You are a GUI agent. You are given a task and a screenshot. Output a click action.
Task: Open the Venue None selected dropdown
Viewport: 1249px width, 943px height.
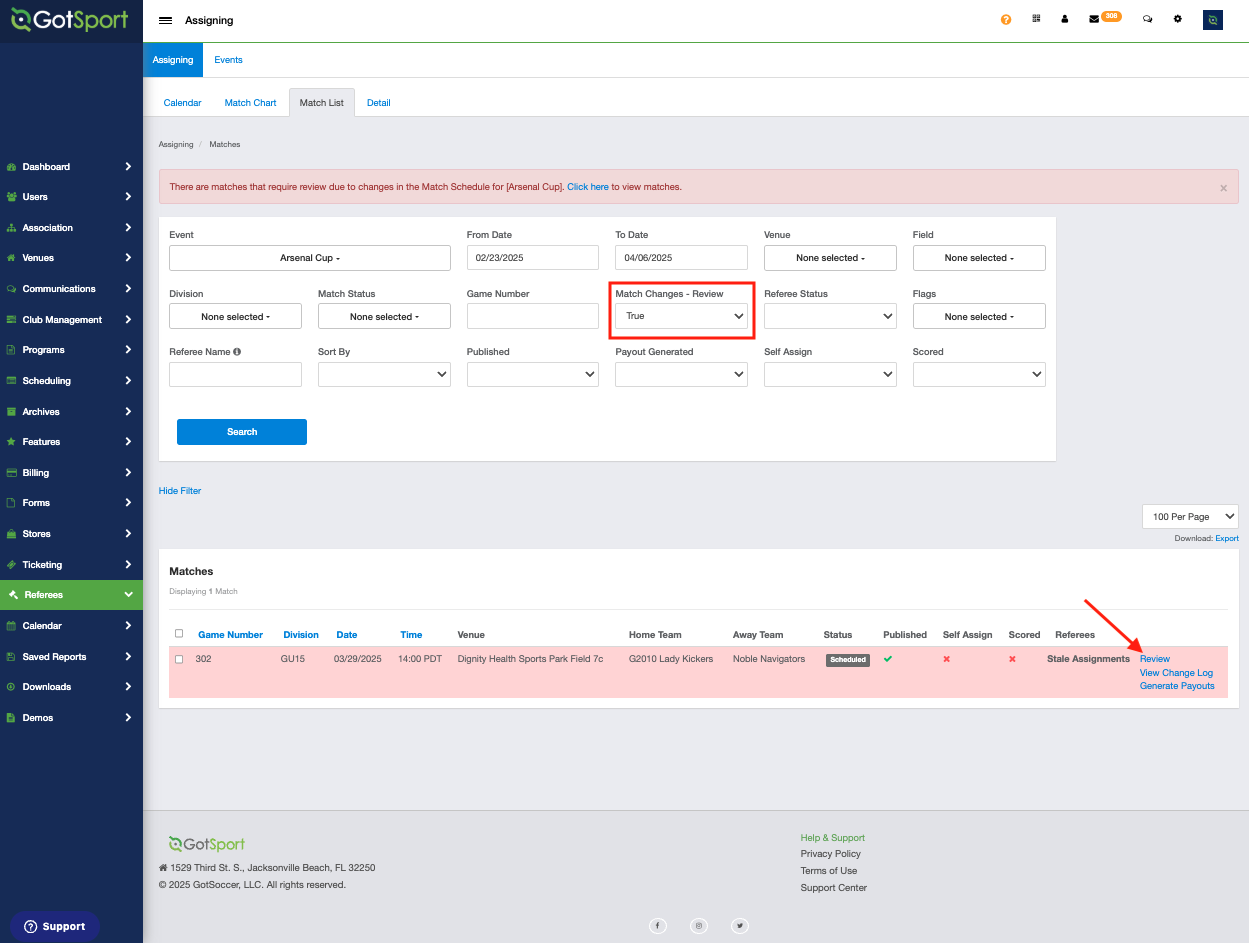(x=830, y=257)
